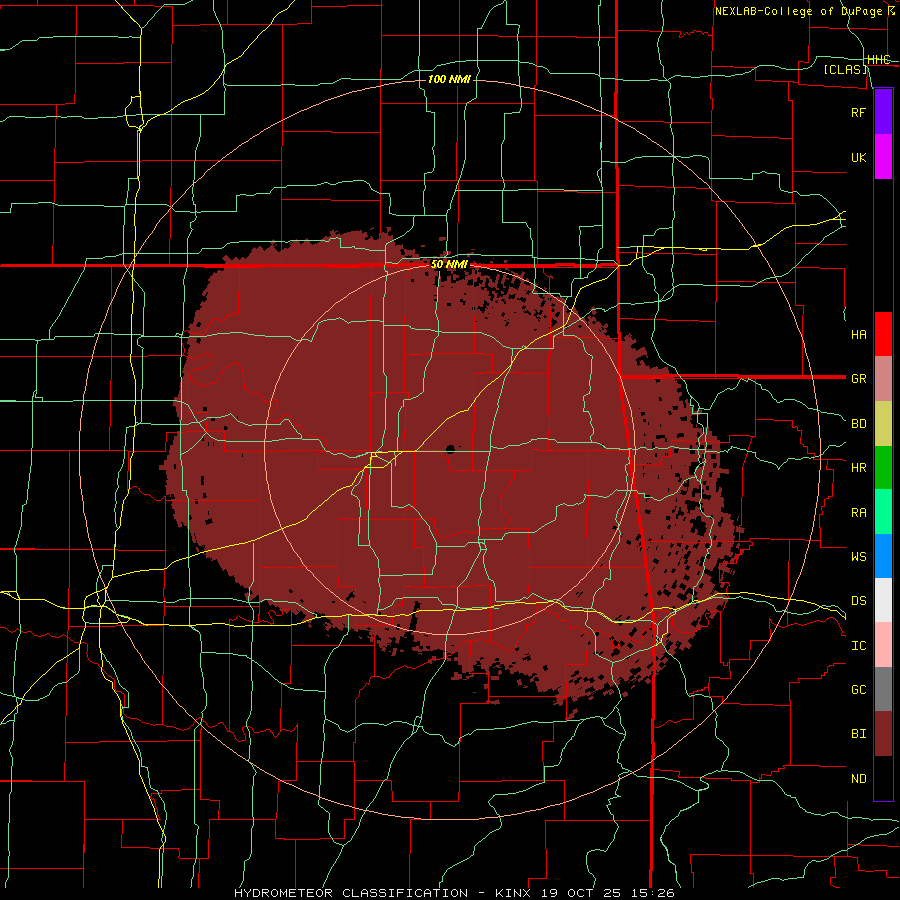Pick the HR green legend swatch
This screenshot has width=900, height=900.
click(x=883, y=468)
